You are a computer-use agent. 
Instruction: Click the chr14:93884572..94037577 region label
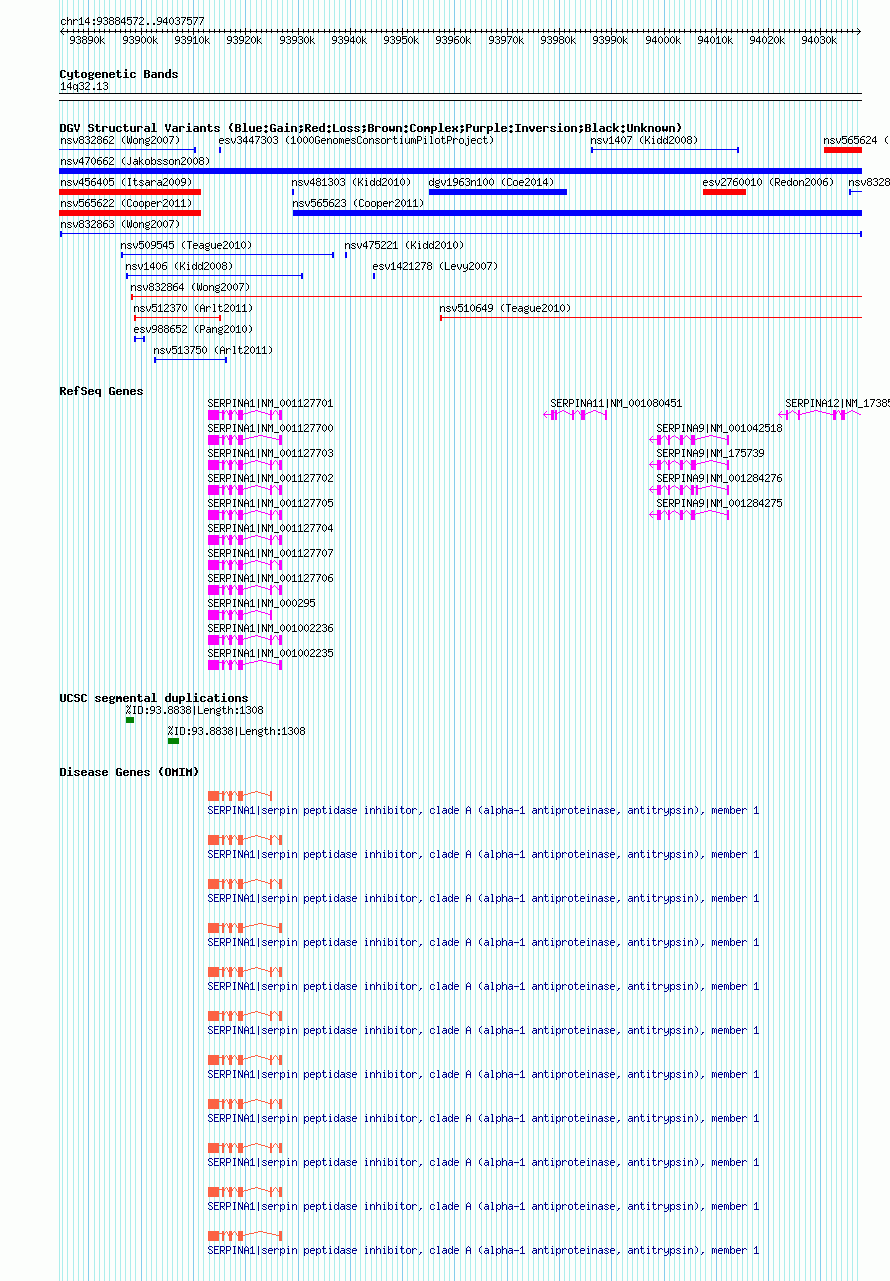tap(132, 21)
